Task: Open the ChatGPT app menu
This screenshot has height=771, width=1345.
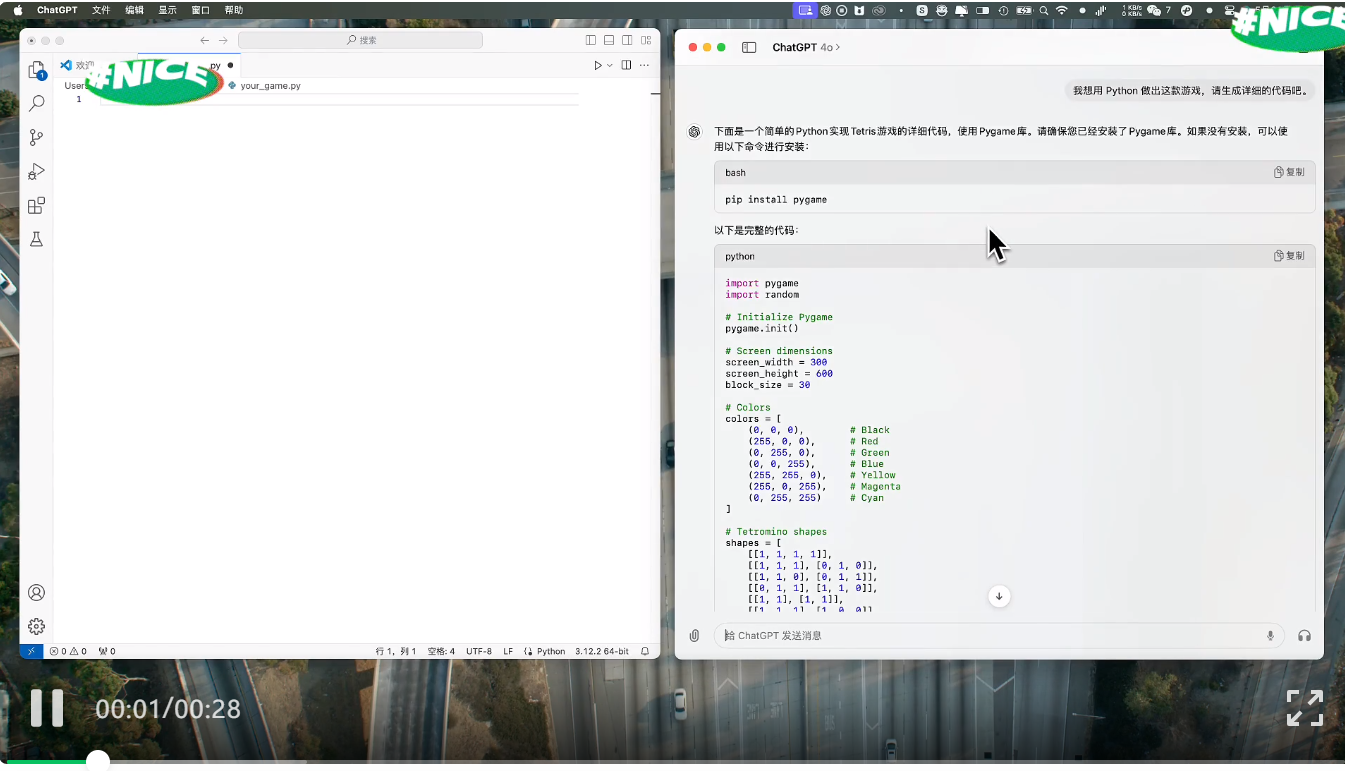Action: click(x=58, y=10)
